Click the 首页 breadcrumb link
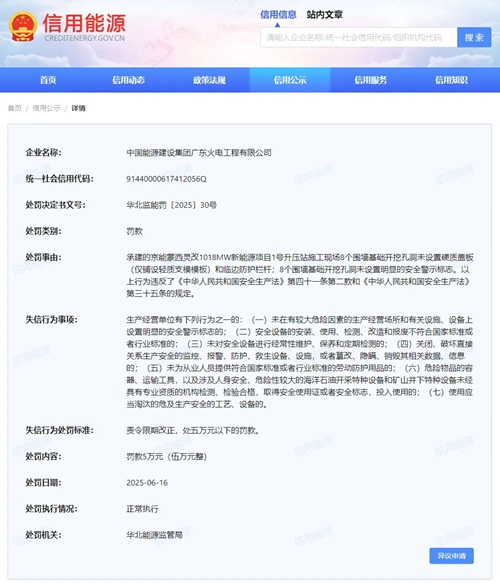The width and height of the screenshot is (500, 583). point(14,108)
